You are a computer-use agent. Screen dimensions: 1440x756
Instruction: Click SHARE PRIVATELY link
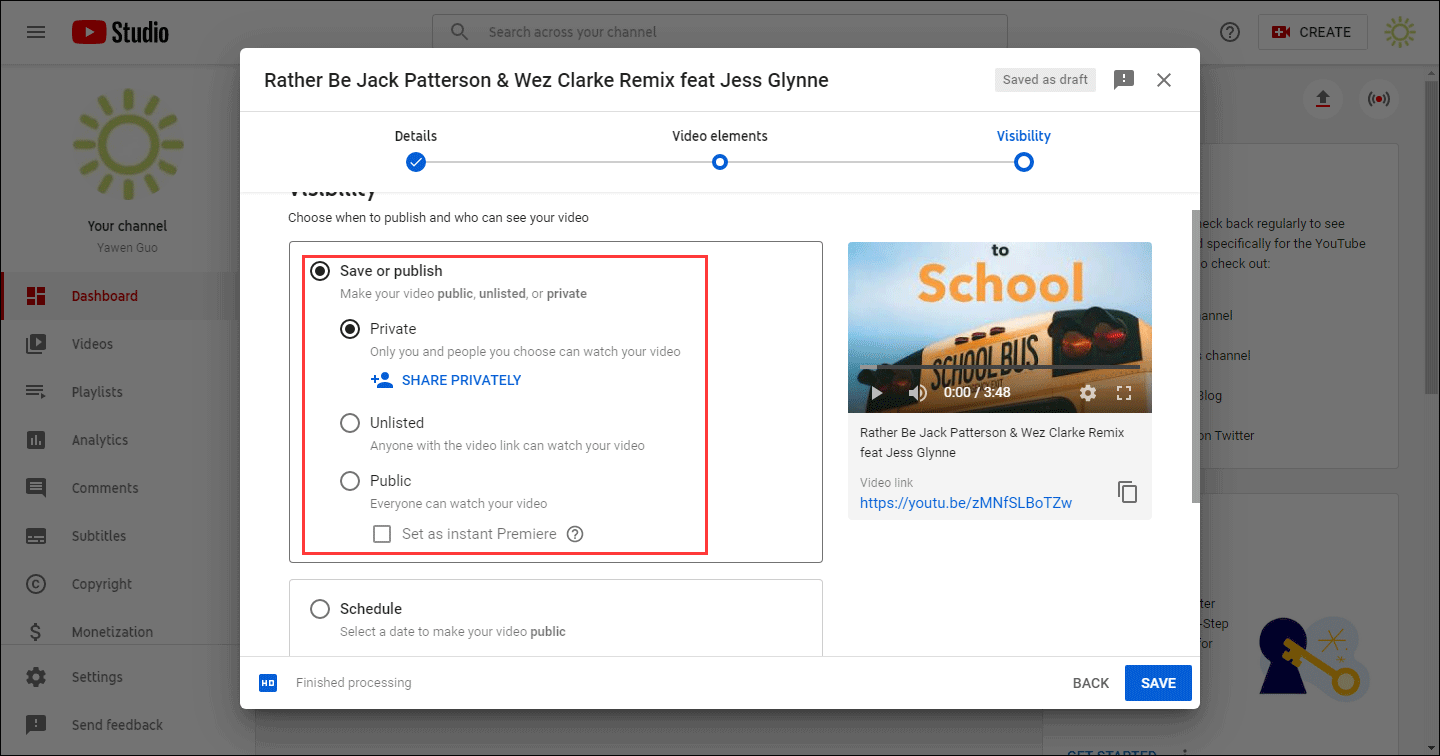[x=460, y=380]
